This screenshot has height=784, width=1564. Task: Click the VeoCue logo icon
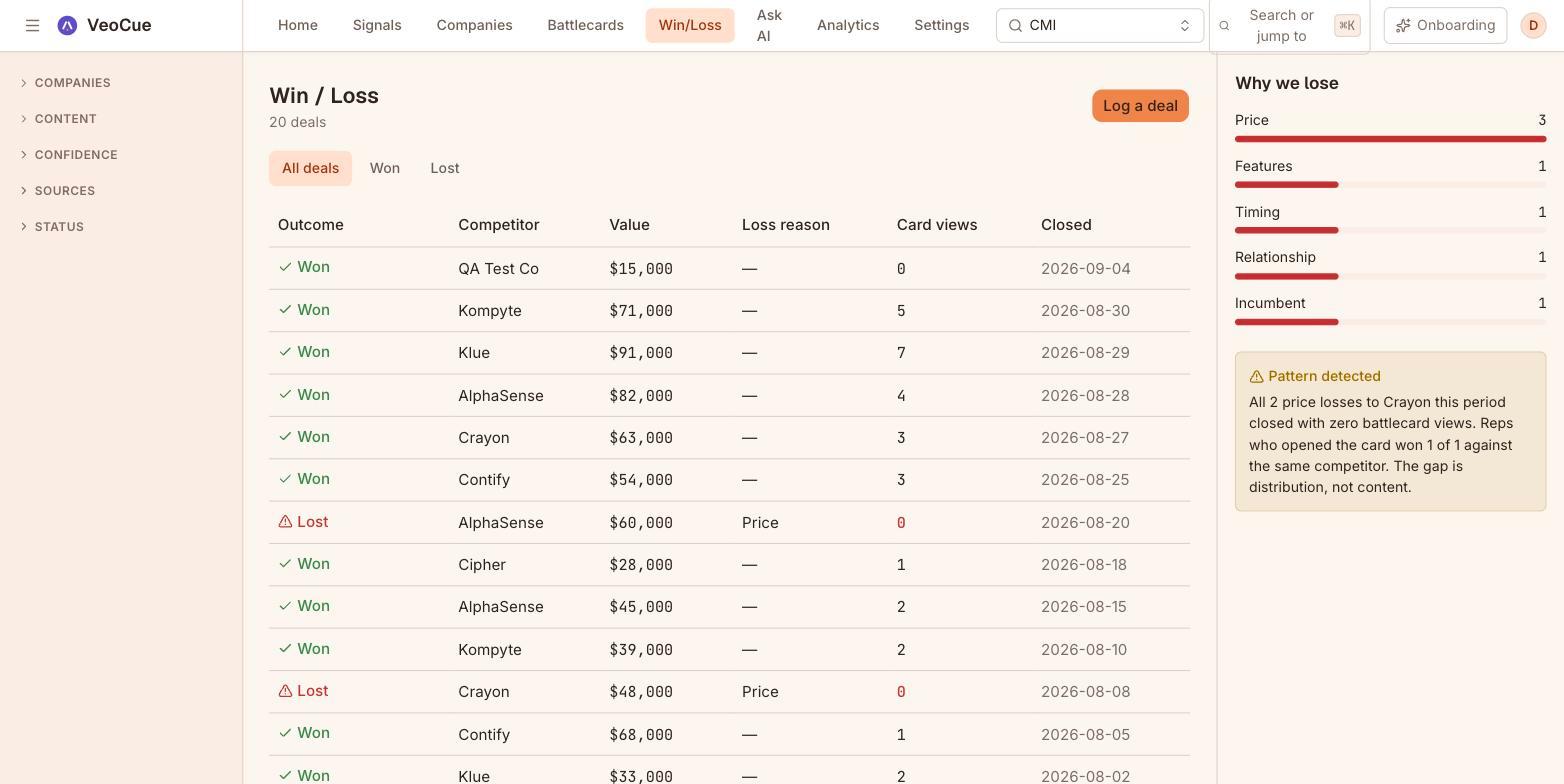tap(67, 25)
